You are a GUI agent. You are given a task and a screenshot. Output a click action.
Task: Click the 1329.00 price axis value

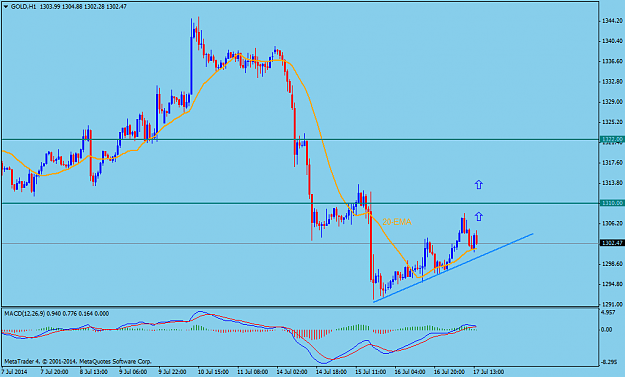click(613, 102)
